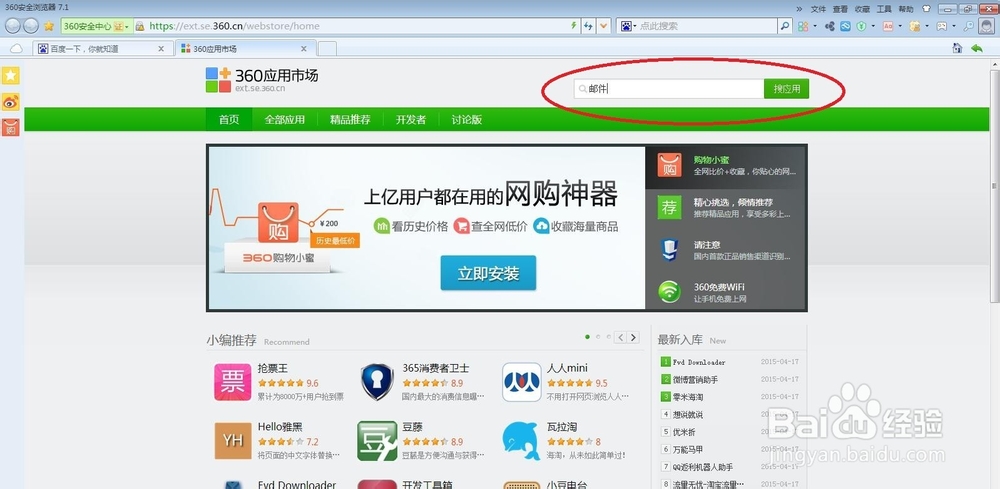The width and height of the screenshot is (1000, 489).
Task: Click the 立即安装 banner button
Action: click(488, 274)
